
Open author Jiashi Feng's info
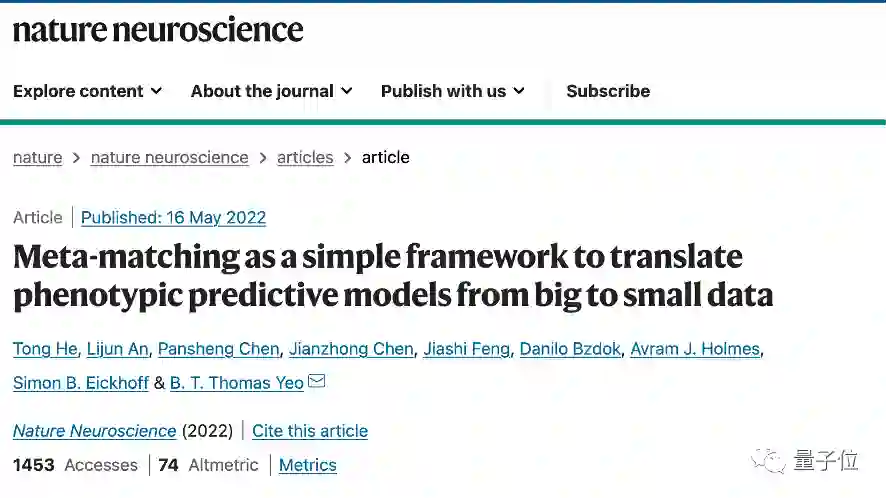pyautogui.click(x=467, y=349)
